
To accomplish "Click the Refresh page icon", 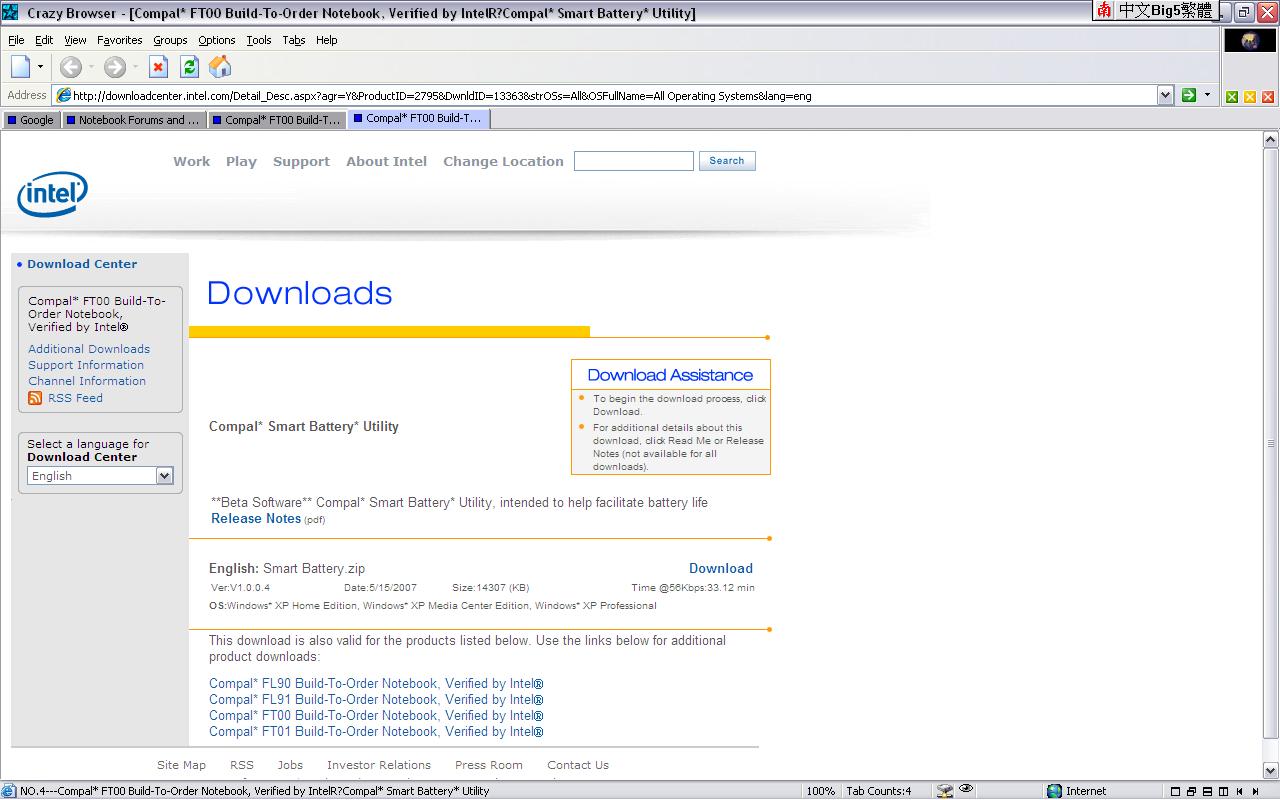I will [189, 67].
